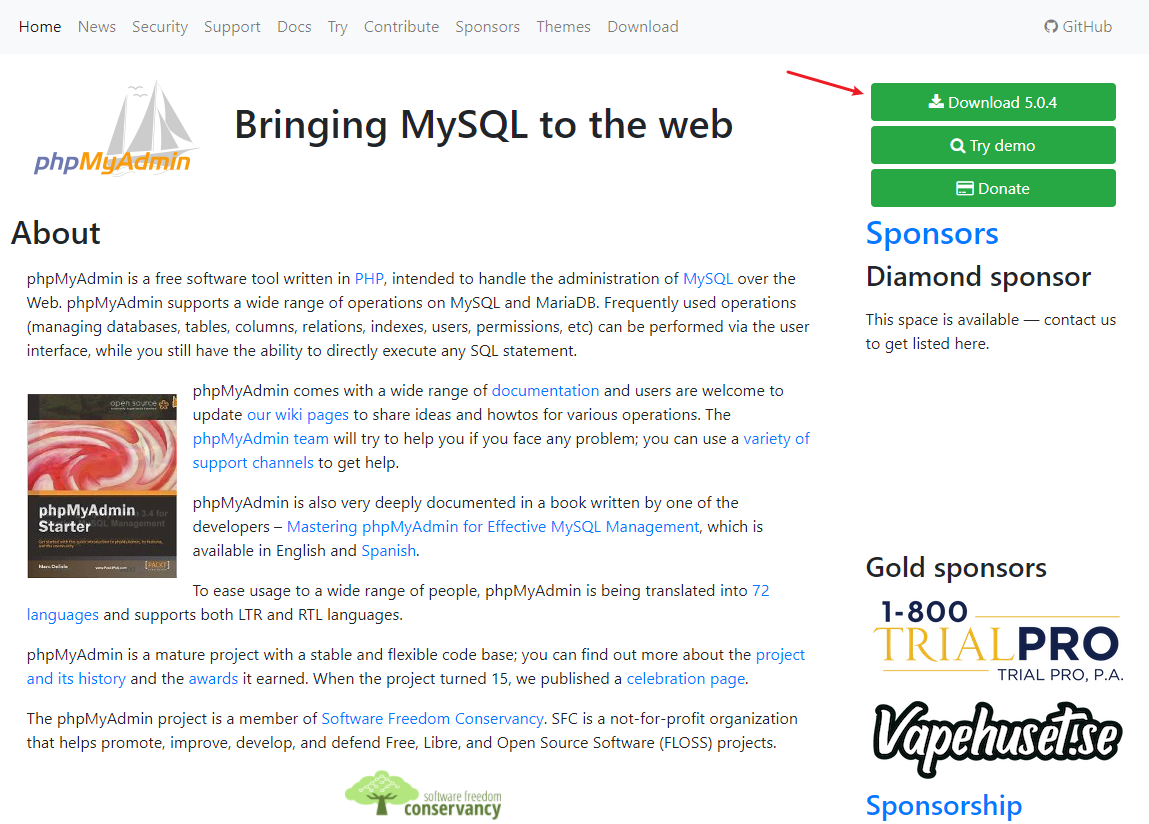Click the Sponsors heading link
1149x824 pixels.
coord(932,233)
